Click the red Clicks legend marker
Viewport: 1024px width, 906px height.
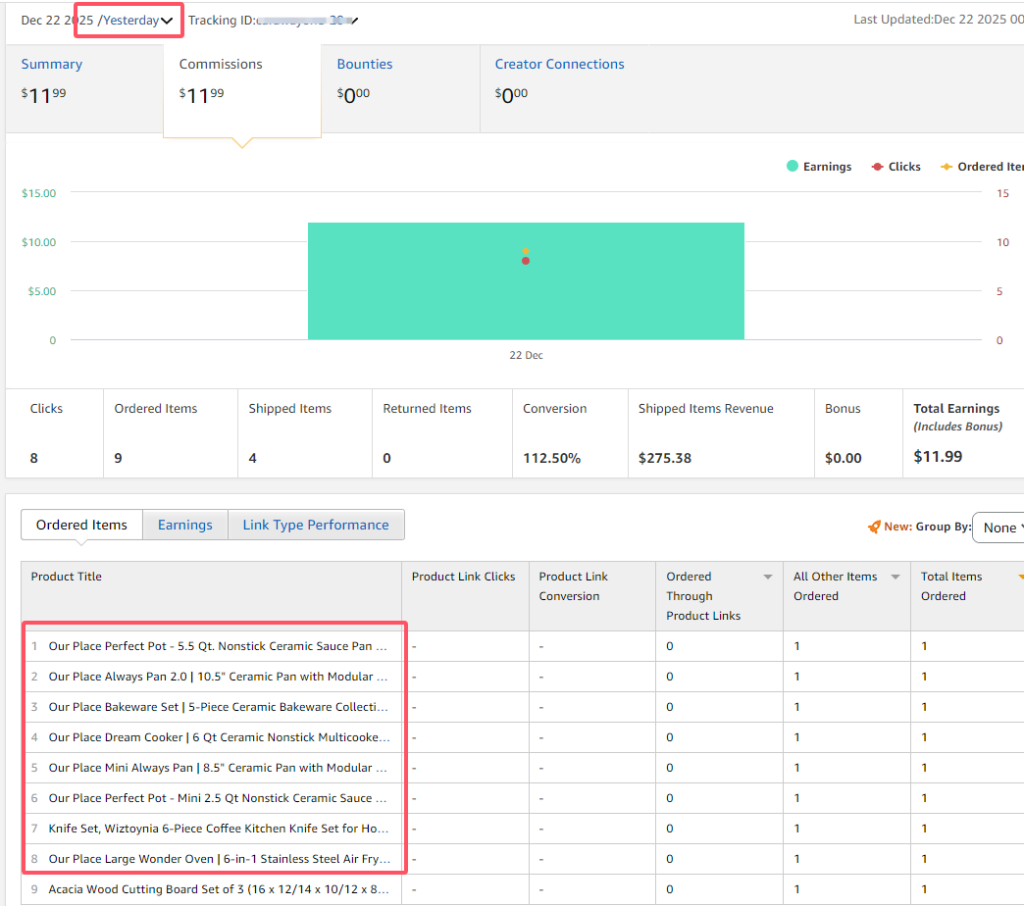point(877,167)
